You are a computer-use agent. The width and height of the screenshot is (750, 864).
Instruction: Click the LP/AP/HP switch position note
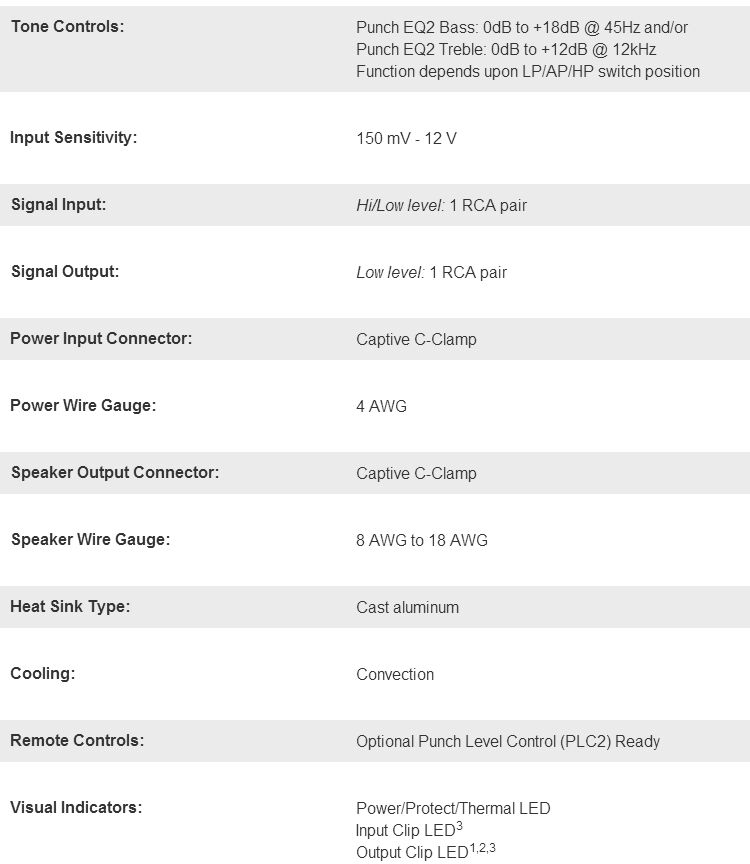point(527,71)
